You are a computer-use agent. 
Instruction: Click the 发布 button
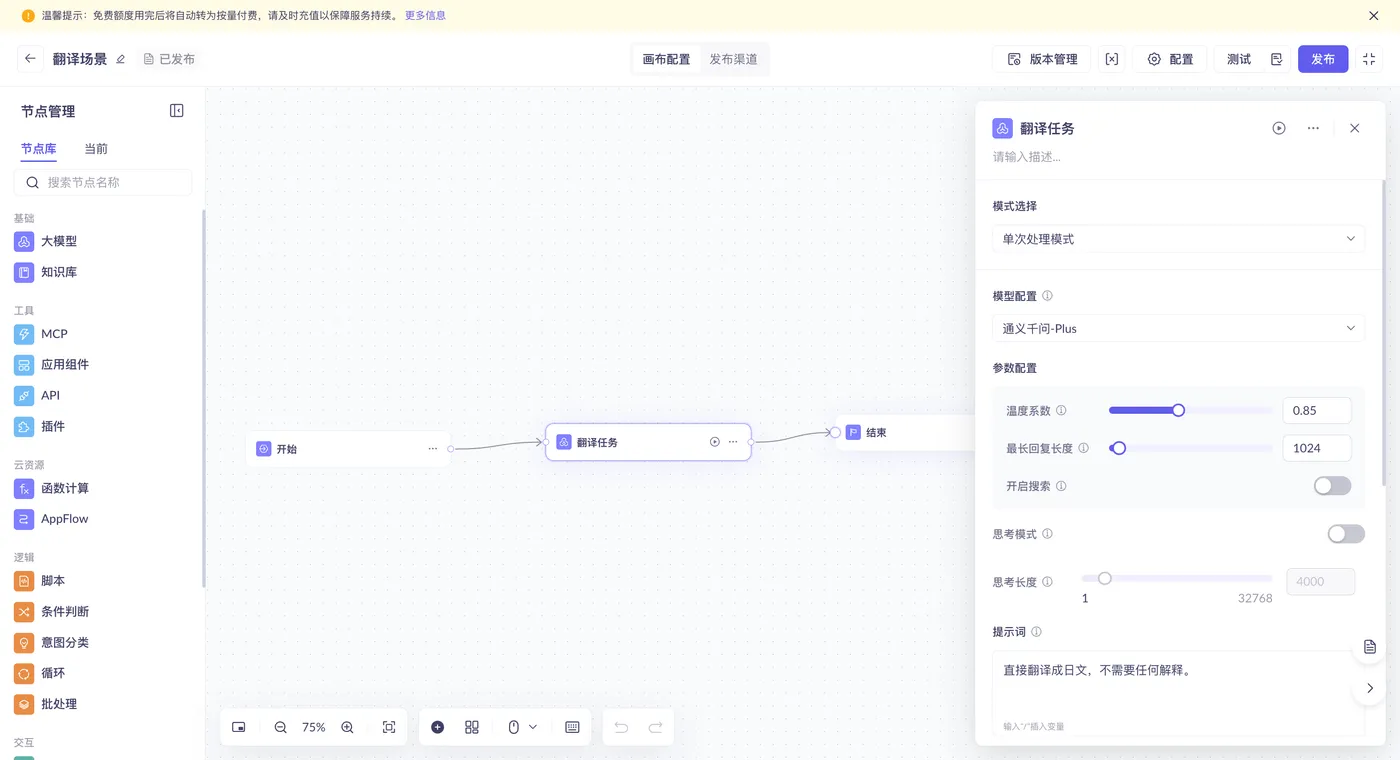tap(1323, 59)
